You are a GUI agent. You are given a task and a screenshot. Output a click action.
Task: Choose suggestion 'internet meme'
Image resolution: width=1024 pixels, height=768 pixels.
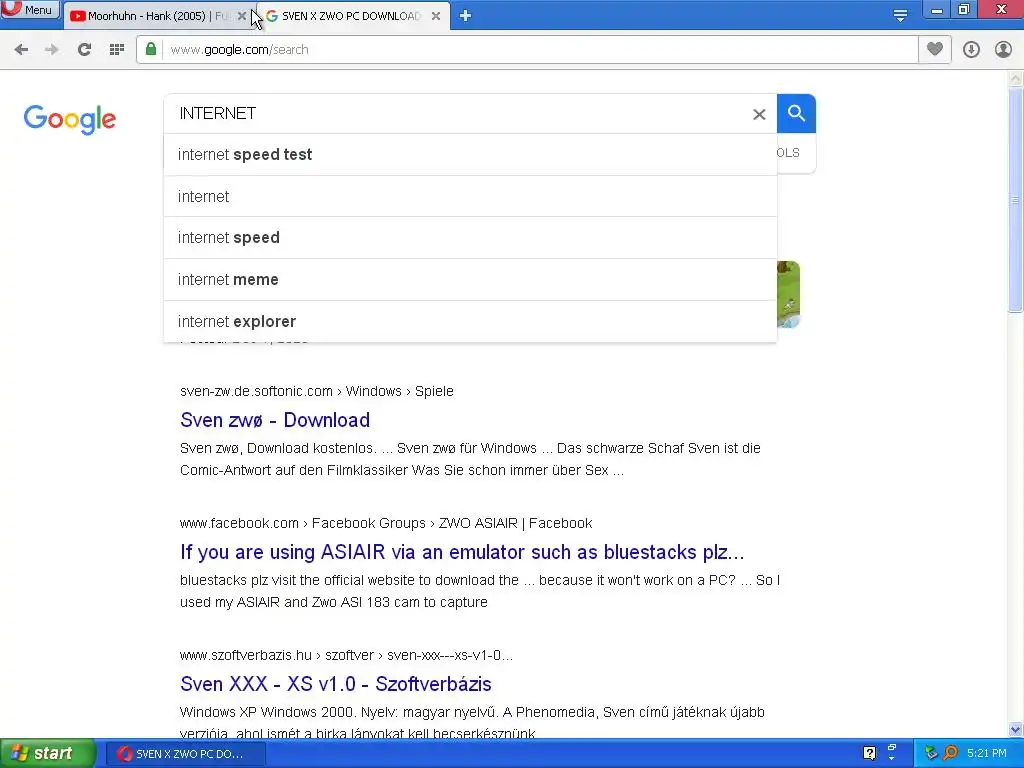tap(470, 280)
